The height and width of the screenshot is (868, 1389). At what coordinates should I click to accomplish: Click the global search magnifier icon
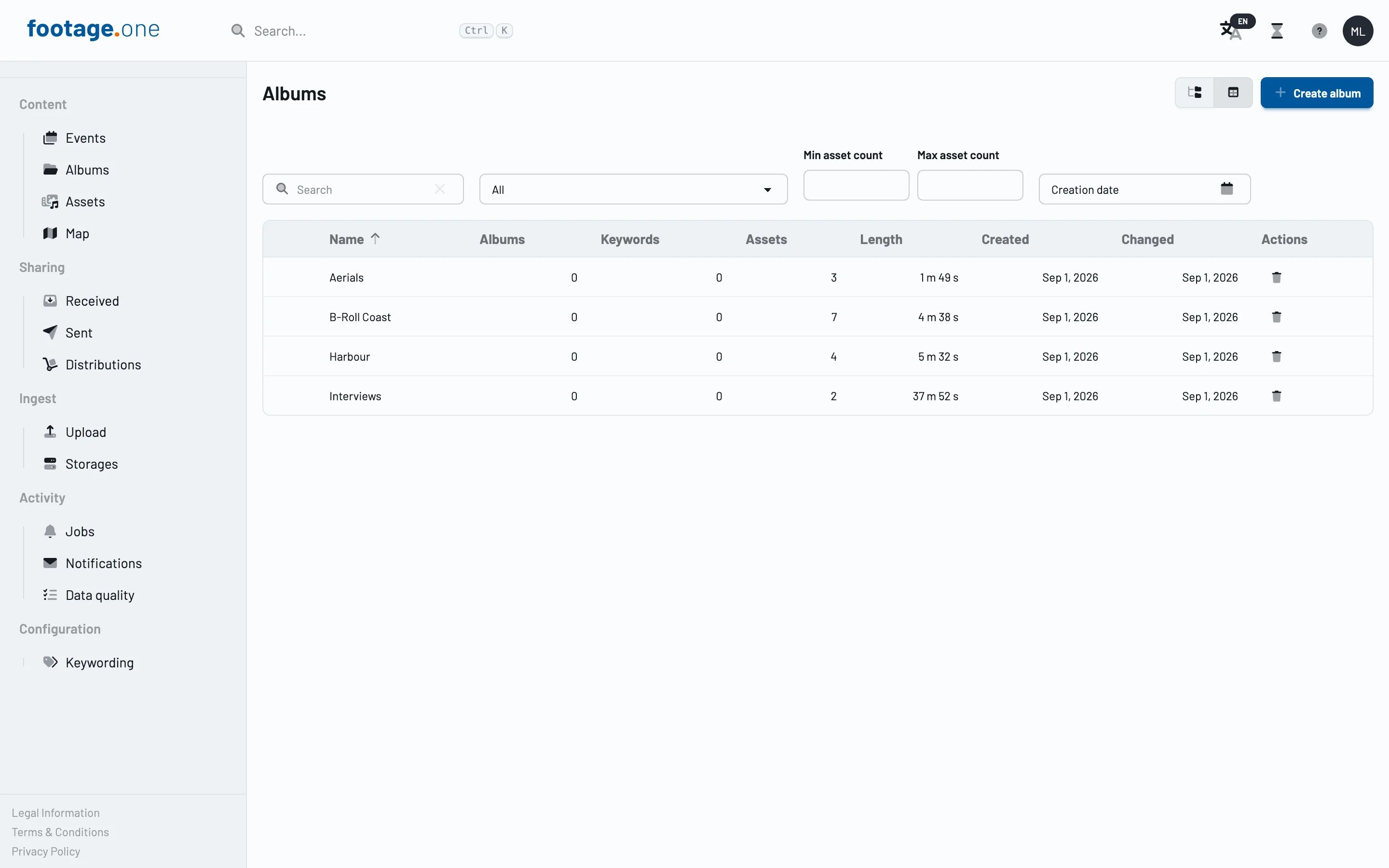point(238,30)
